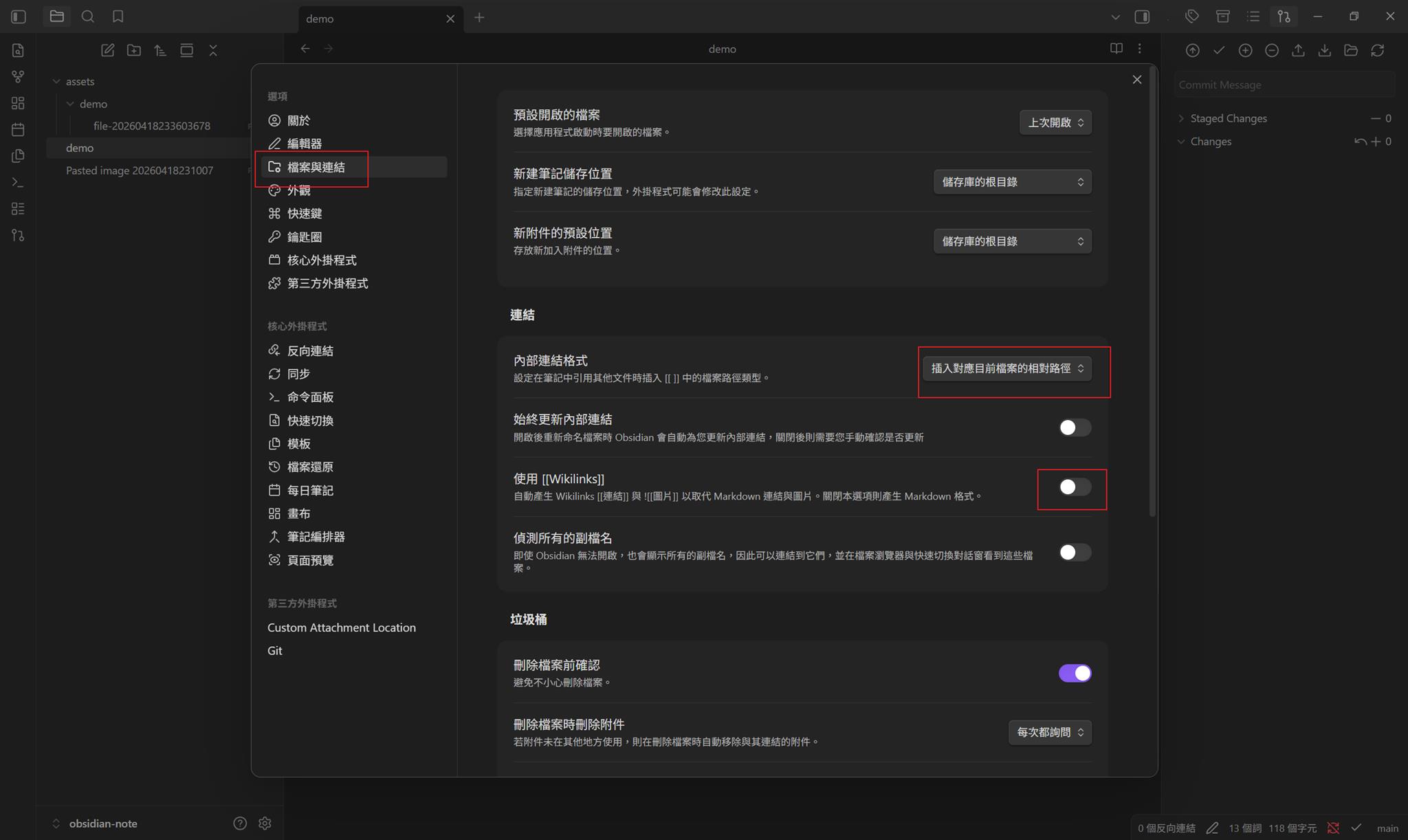
Task: Open the search icon in top bar
Action: (87, 16)
